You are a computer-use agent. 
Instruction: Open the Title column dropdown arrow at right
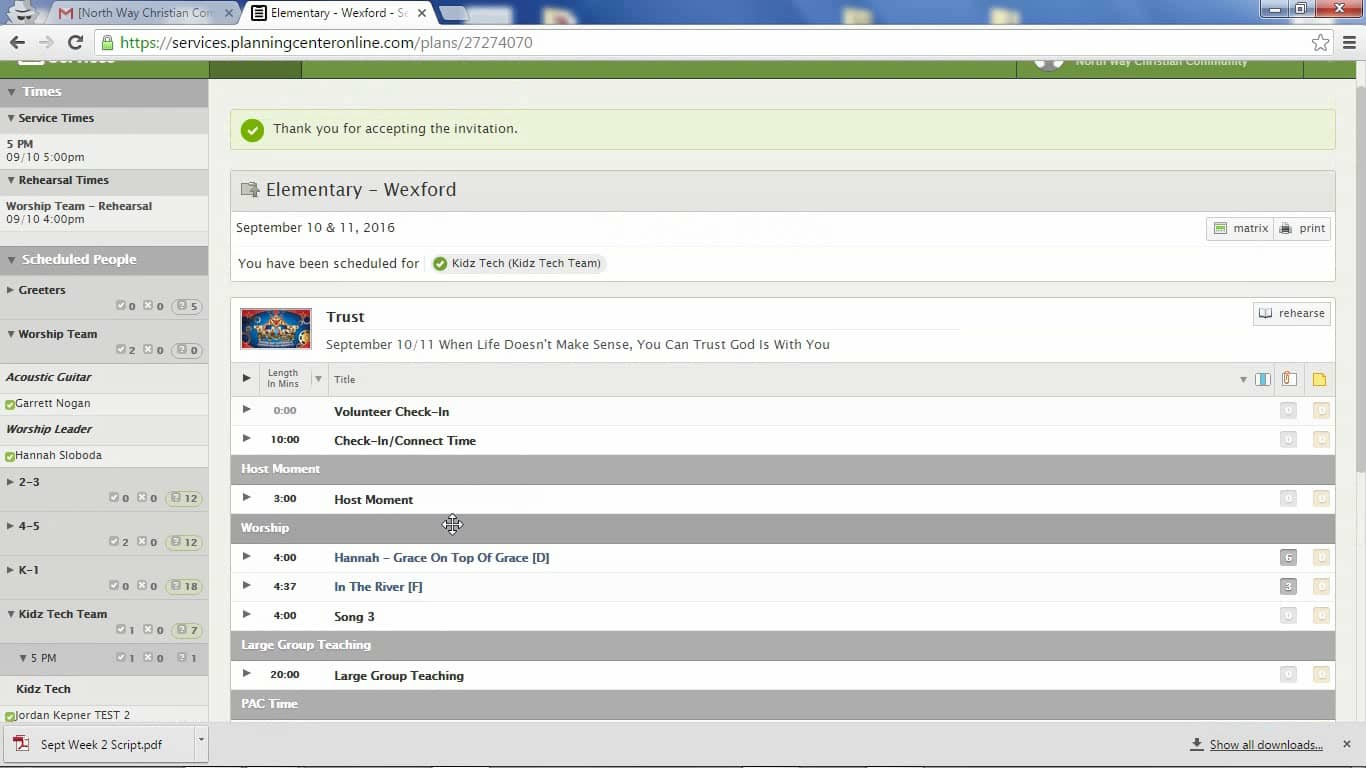[1243, 380]
